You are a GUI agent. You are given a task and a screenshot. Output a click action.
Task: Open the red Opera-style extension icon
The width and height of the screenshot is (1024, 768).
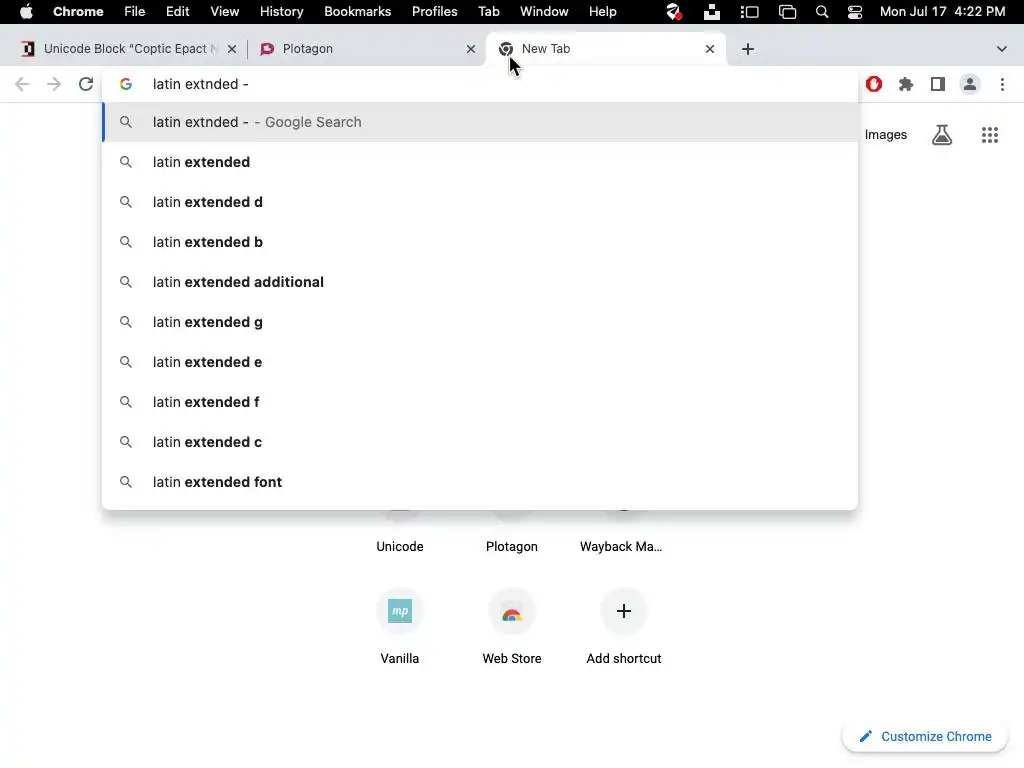click(874, 84)
